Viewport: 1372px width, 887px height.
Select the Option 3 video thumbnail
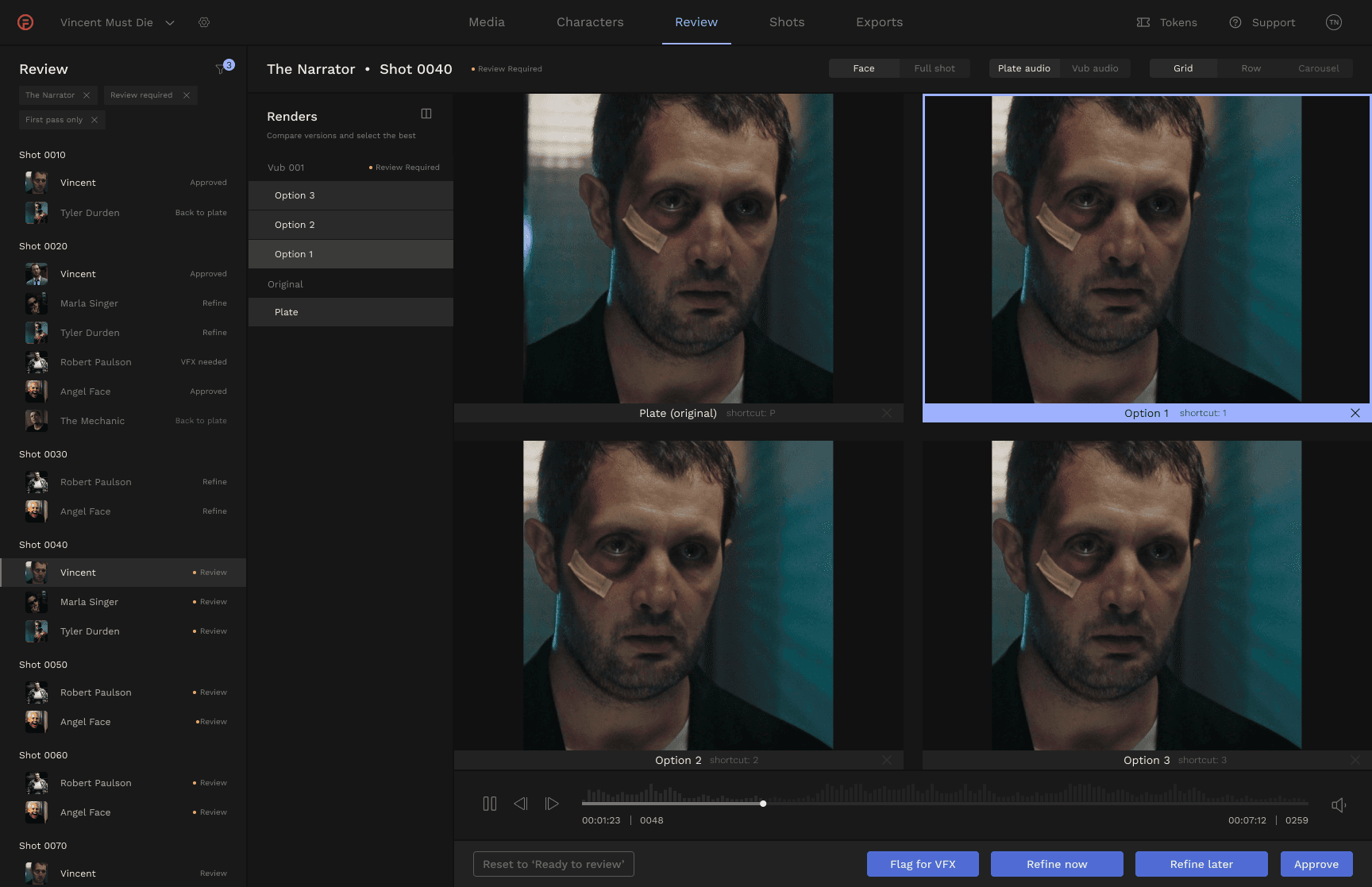tap(1147, 596)
